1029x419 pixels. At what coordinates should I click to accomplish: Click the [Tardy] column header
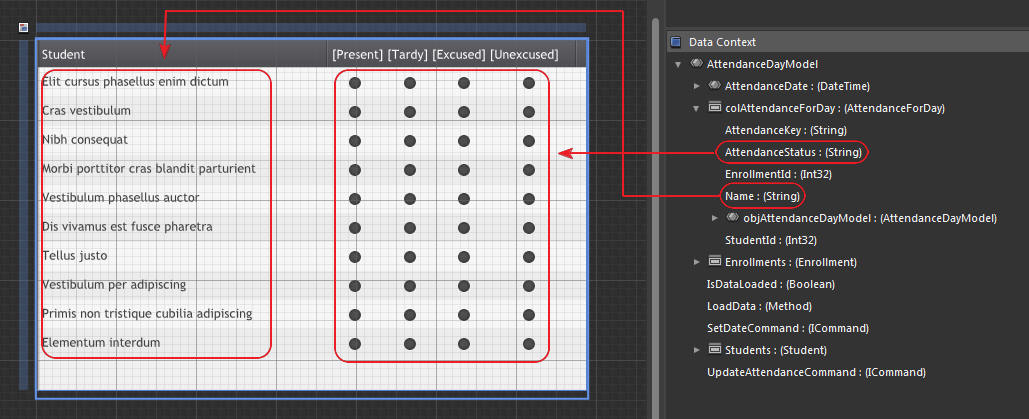tap(408, 55)
